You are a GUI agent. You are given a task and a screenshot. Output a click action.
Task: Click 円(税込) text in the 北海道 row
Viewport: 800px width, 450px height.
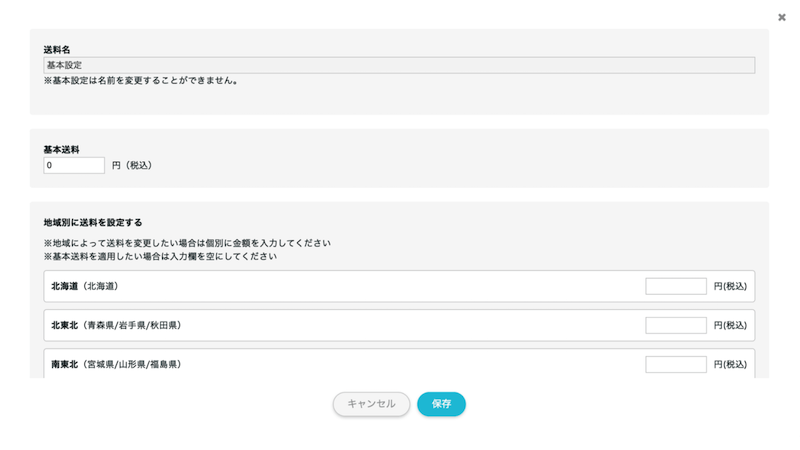(730, 286)
